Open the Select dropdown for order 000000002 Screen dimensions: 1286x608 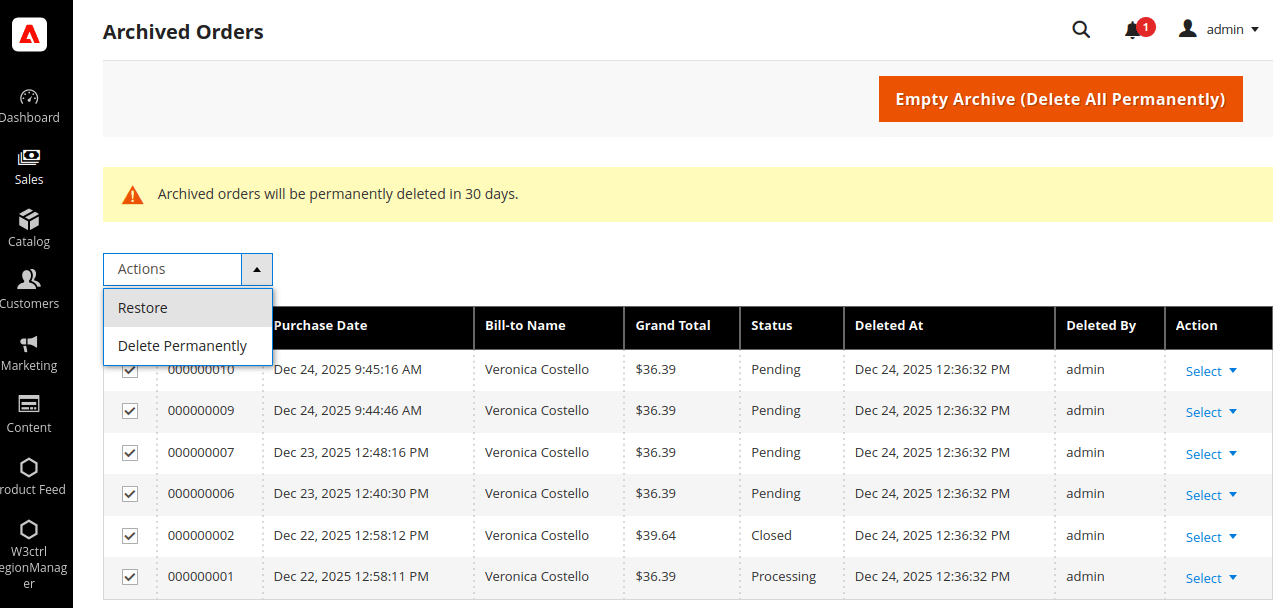[x=1210, y=537]
